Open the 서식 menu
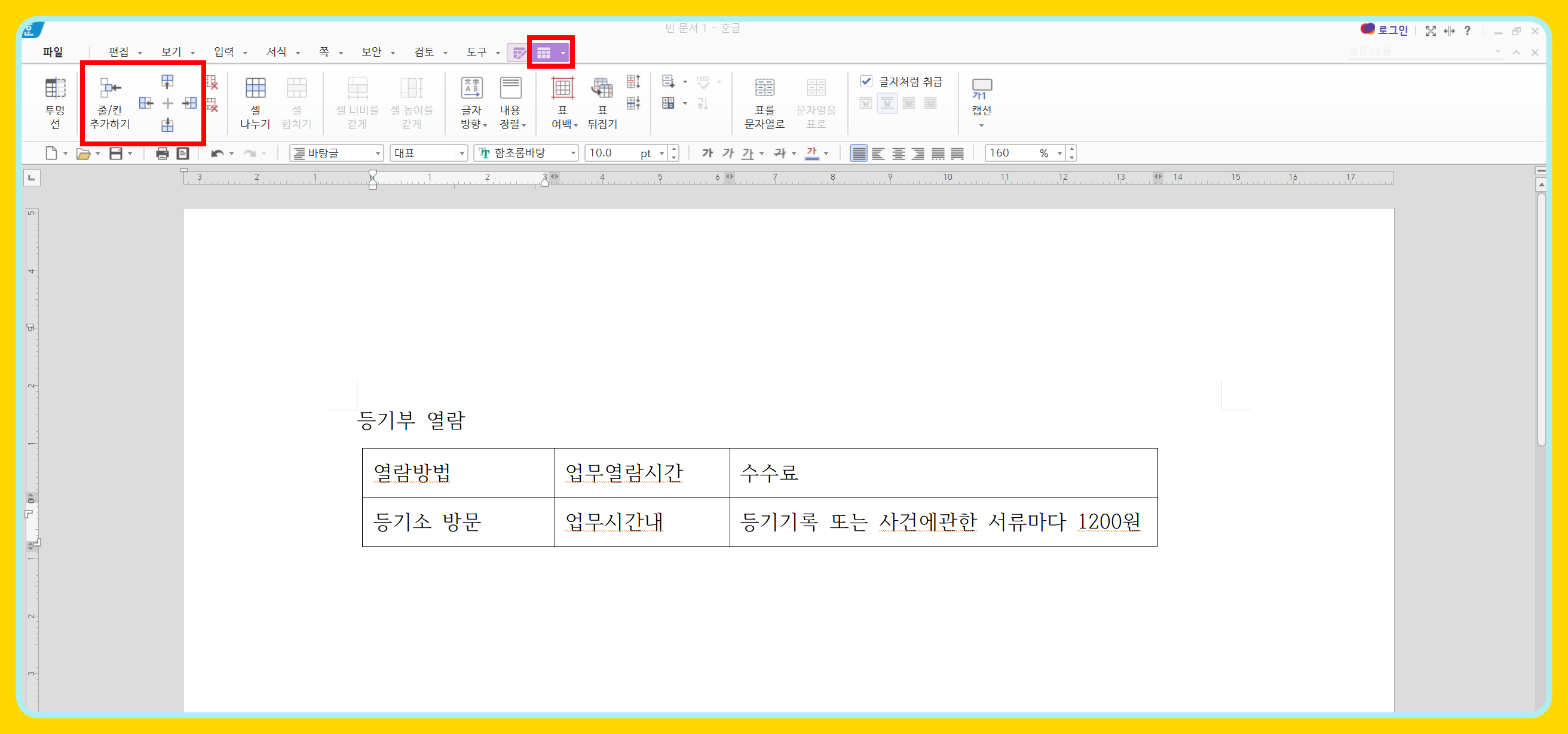The height and width of the screenshot is (734, 1568). pos(277,53)
